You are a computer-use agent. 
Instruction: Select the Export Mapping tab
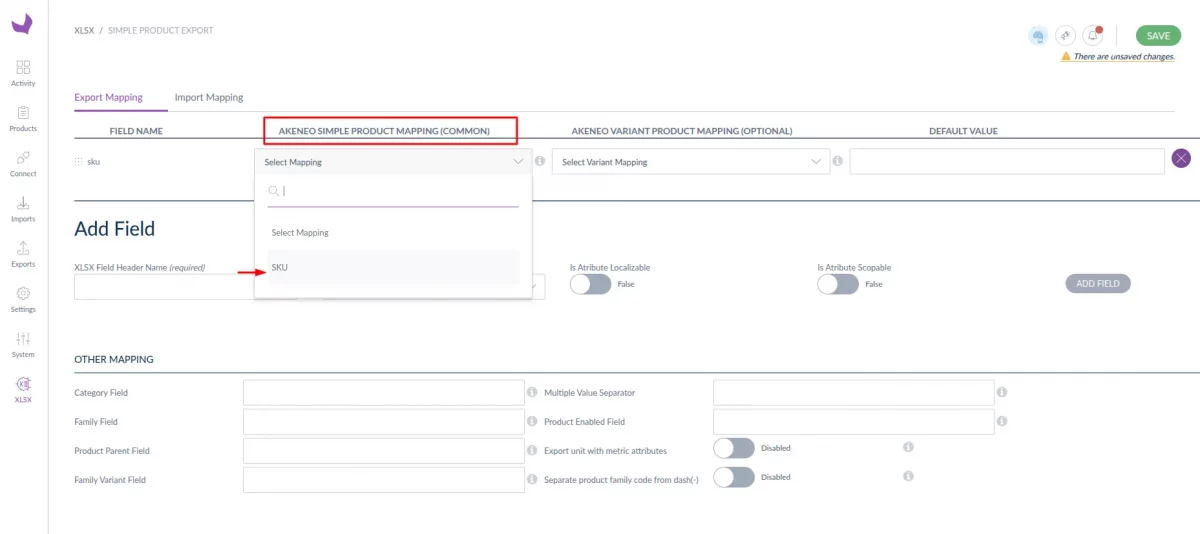coord(108,97)
